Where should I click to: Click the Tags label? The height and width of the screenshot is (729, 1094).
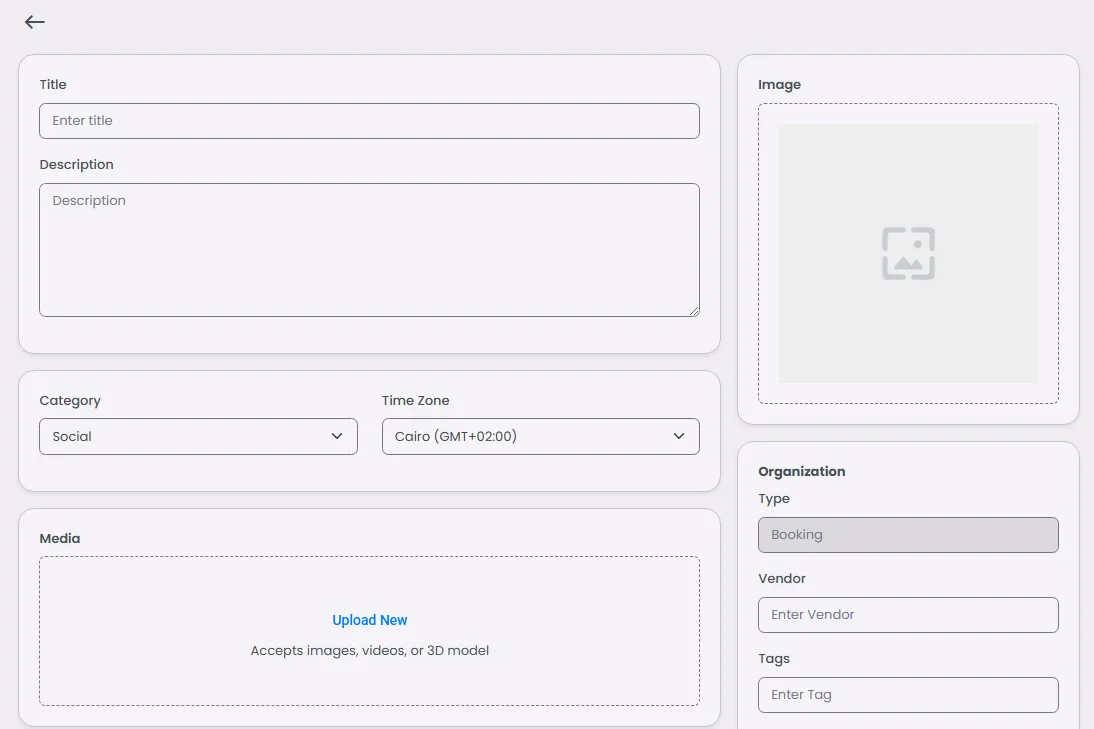(774, 659)
